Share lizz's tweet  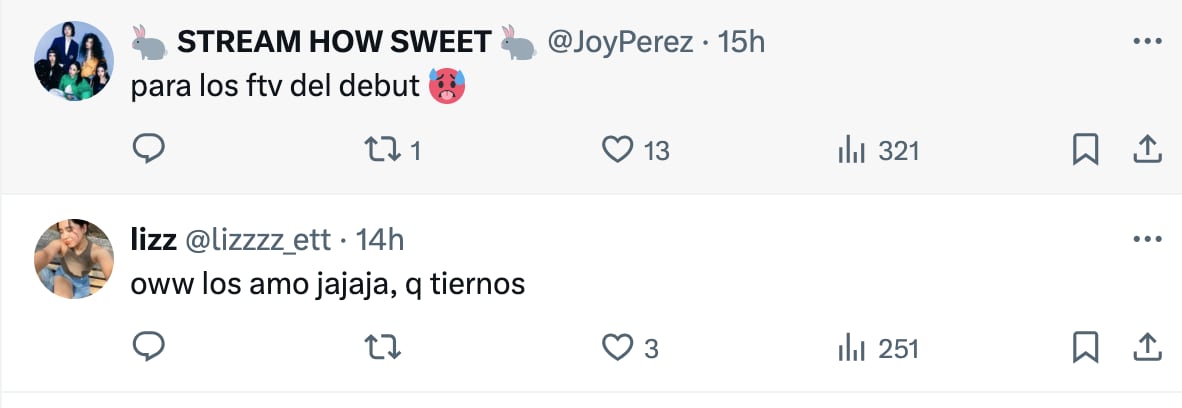(1146, 347)
